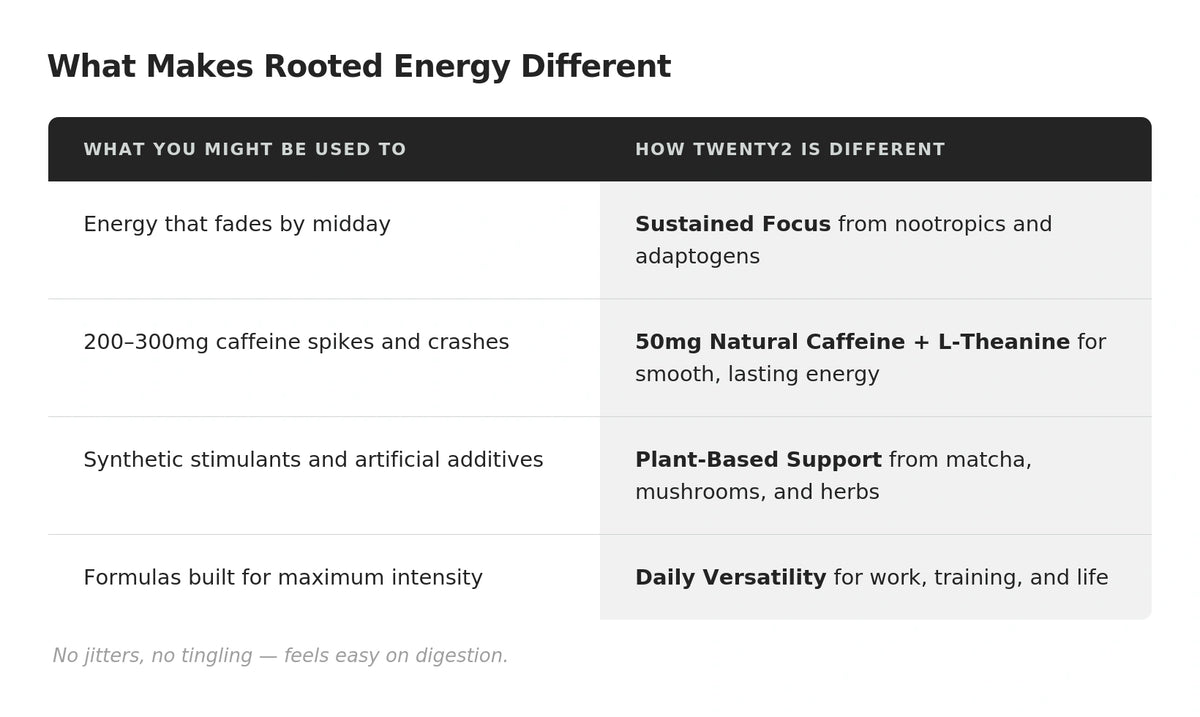Click bold "50mg Natural Caffeine + L-Theanine" text
The height and width of the screenshot is (717, 1200).
point(852,343)
